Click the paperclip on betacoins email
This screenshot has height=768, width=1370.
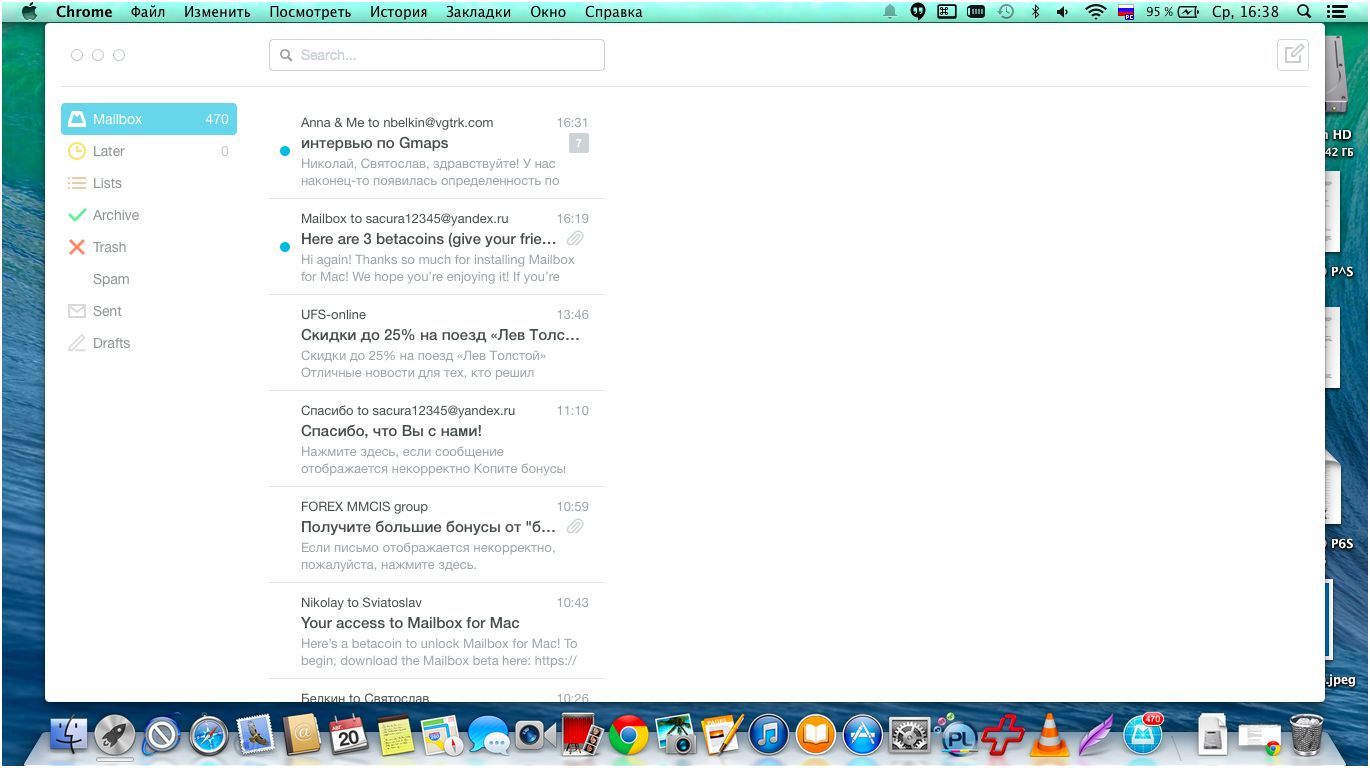point(575,239)
